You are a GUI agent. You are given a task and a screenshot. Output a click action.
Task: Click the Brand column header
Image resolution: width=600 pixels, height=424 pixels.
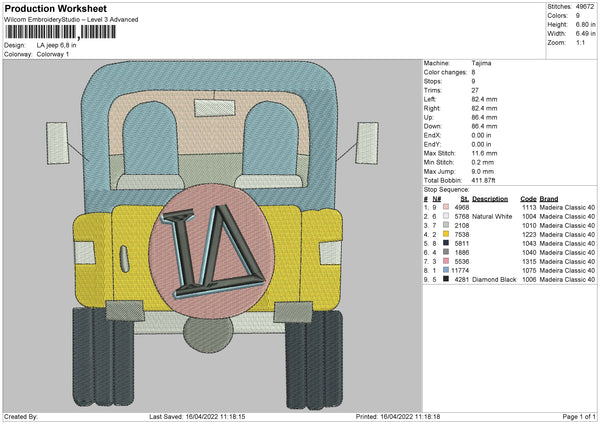550,198
